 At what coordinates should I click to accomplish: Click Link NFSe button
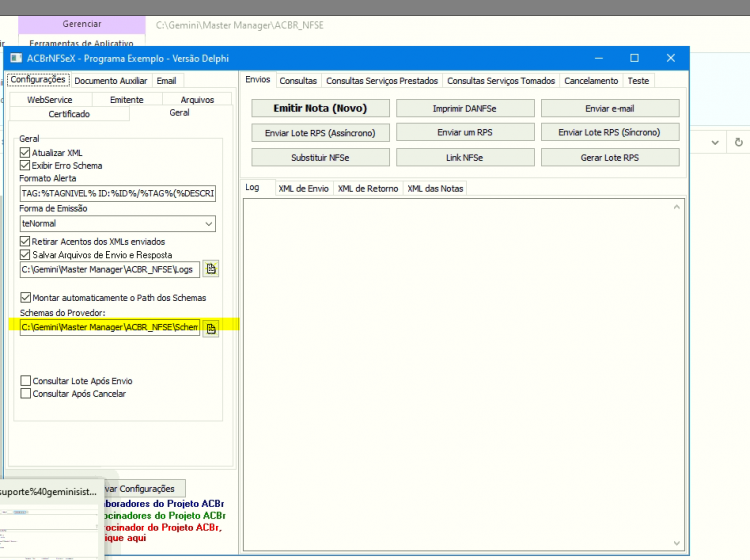[x=465, y=157]
